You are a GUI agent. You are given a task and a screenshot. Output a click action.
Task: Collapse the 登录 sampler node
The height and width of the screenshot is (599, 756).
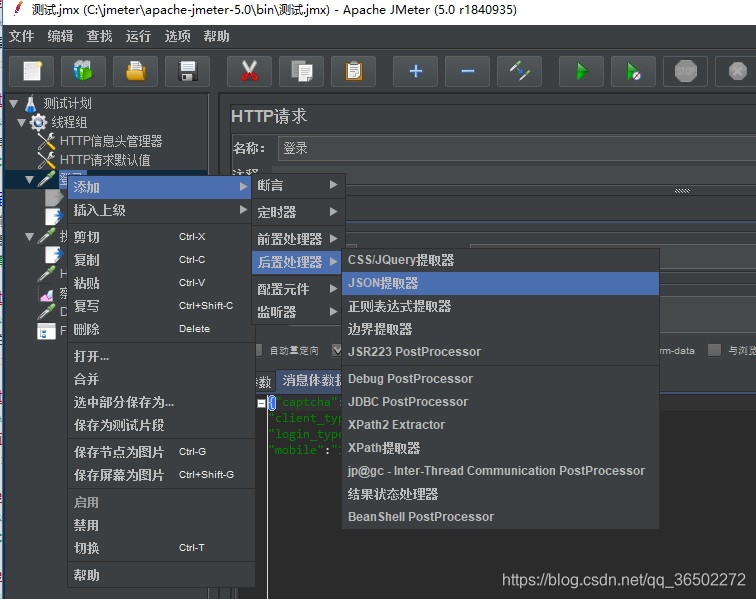point(29,179)
